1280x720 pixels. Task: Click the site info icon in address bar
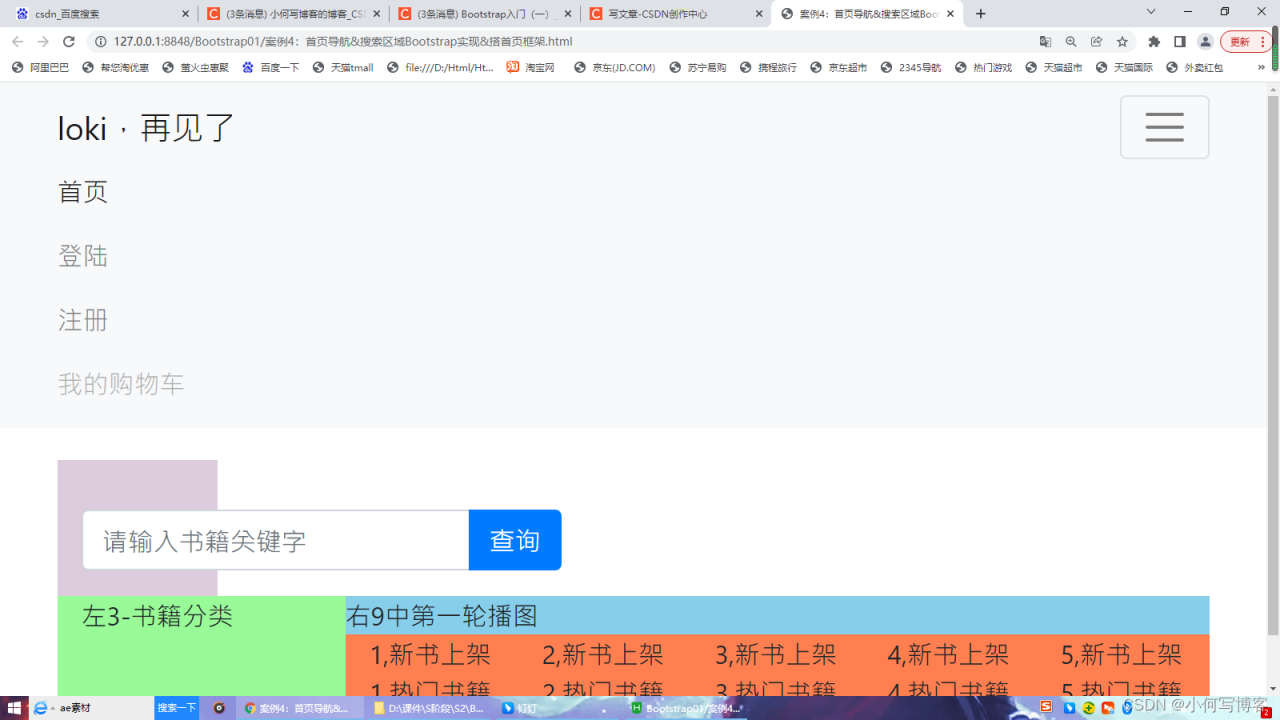coord(101,42)
